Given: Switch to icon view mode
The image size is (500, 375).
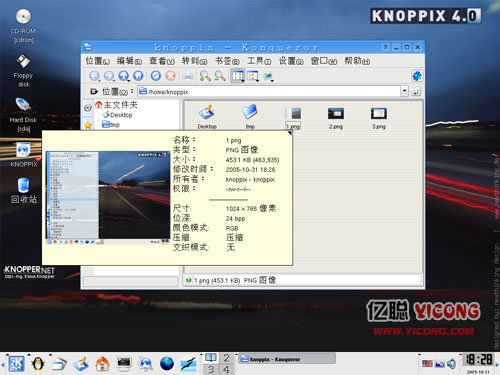Looking at the screenshot, I should [238, 76].
